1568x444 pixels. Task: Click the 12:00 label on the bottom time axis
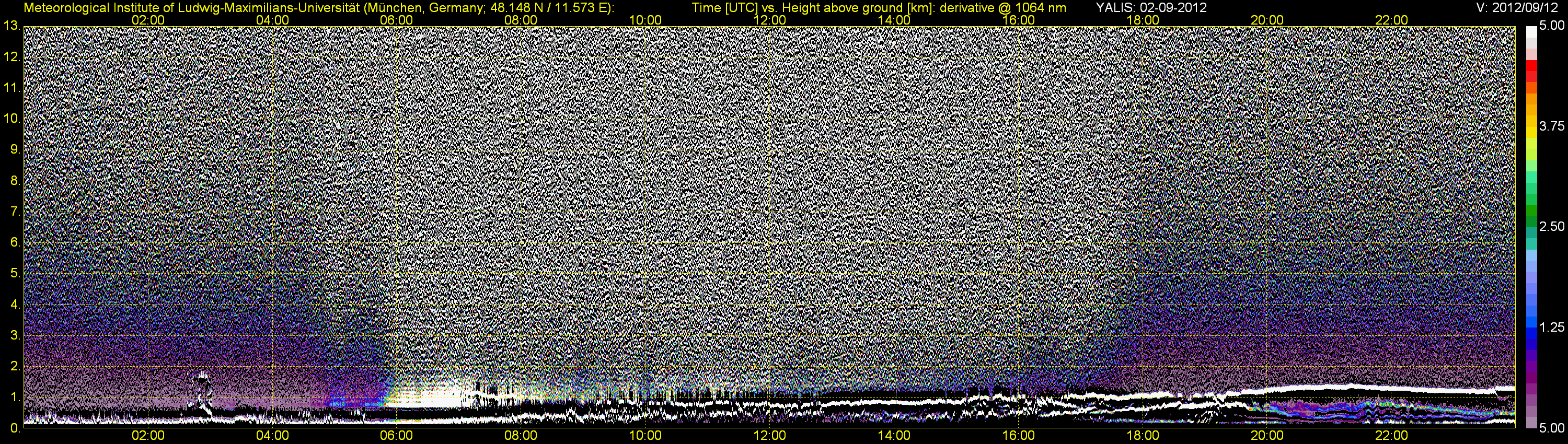pos(769,436)
